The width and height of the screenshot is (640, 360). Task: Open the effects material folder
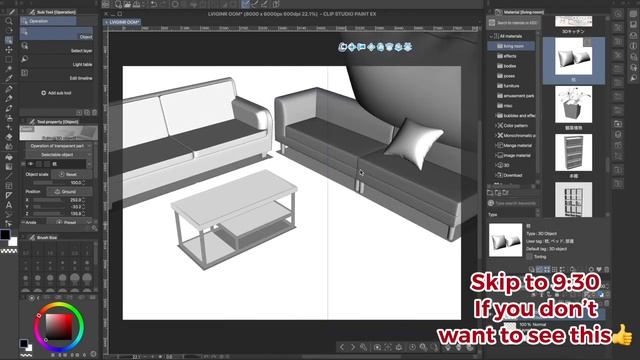(510, 56)
